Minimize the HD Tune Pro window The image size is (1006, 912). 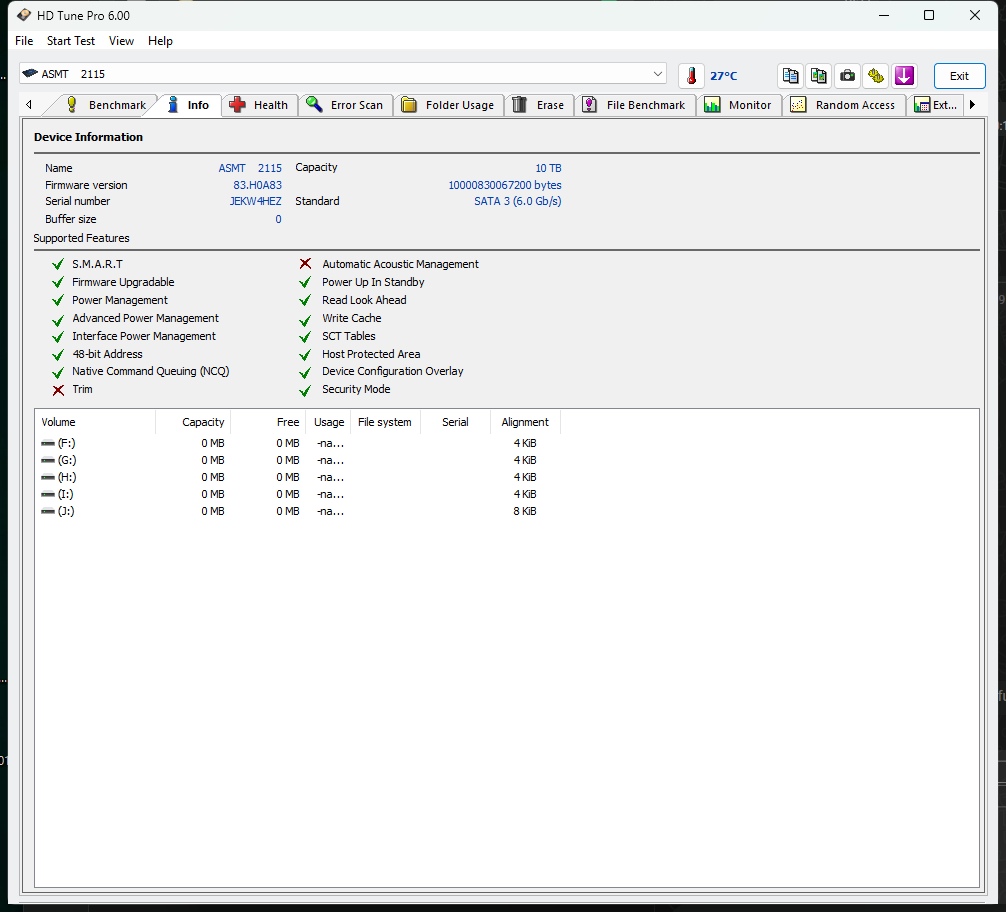883,15
